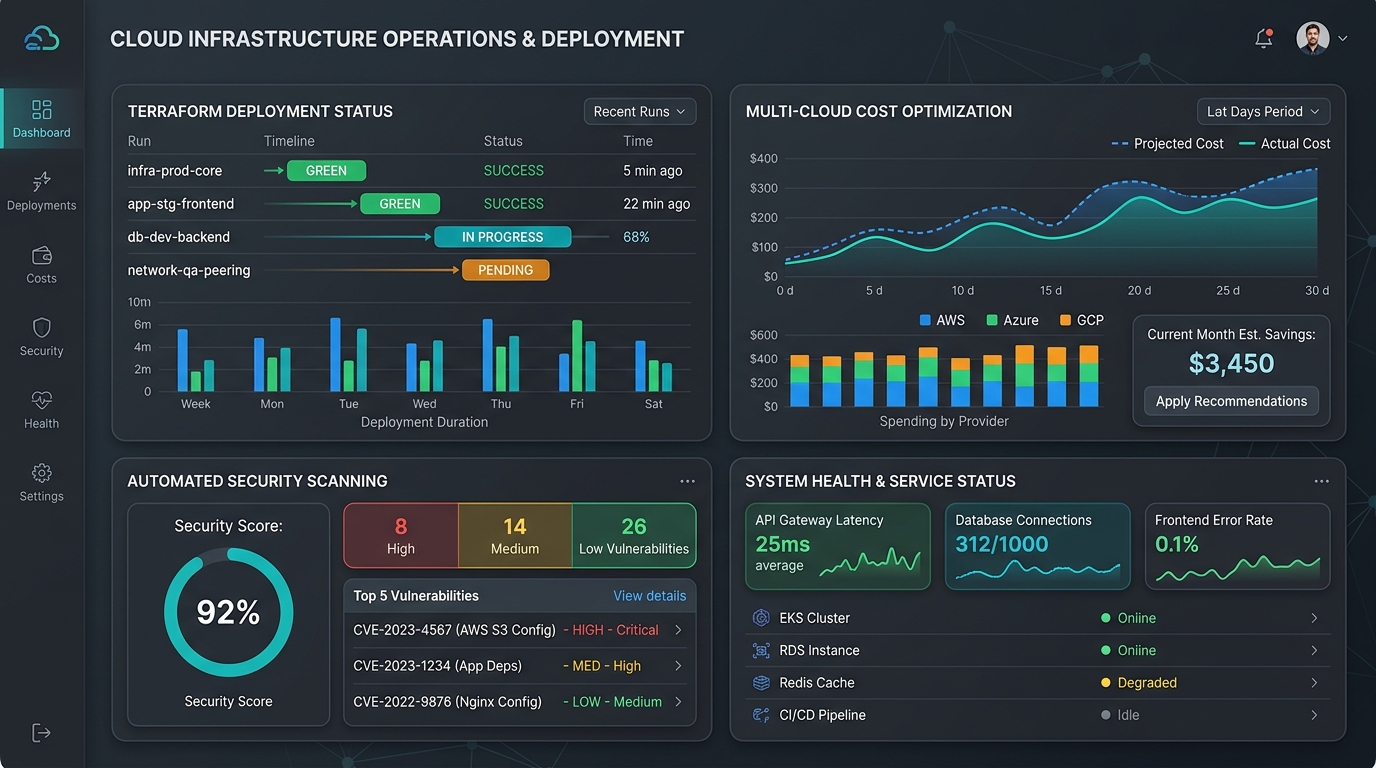Viewport: 1376px width, 768px height.
Task: Open the Database Connections card
Action: pyautogui.click(x=1038, y=546)
